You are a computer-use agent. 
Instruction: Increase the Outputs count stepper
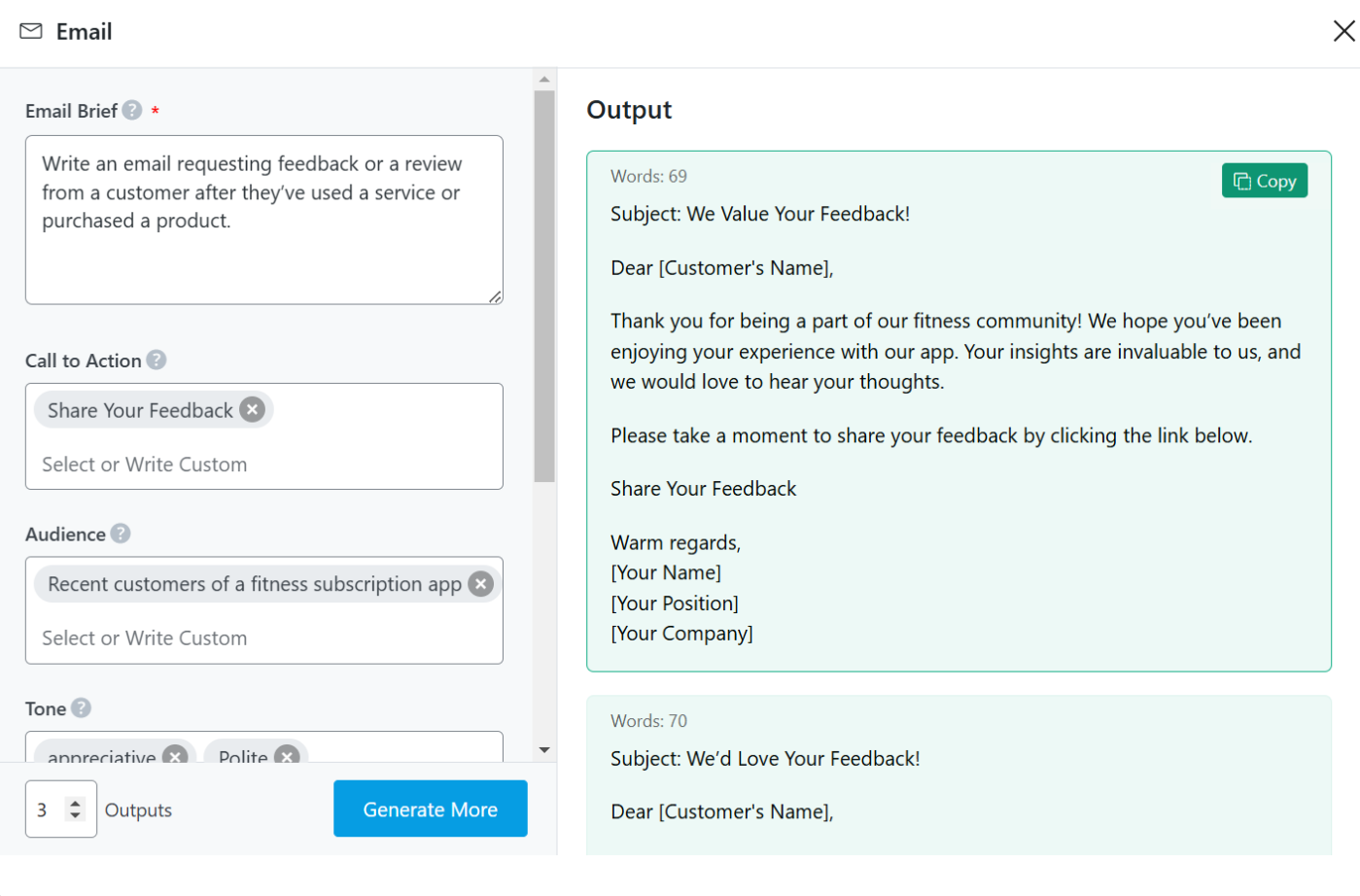[x=76, y=802]
